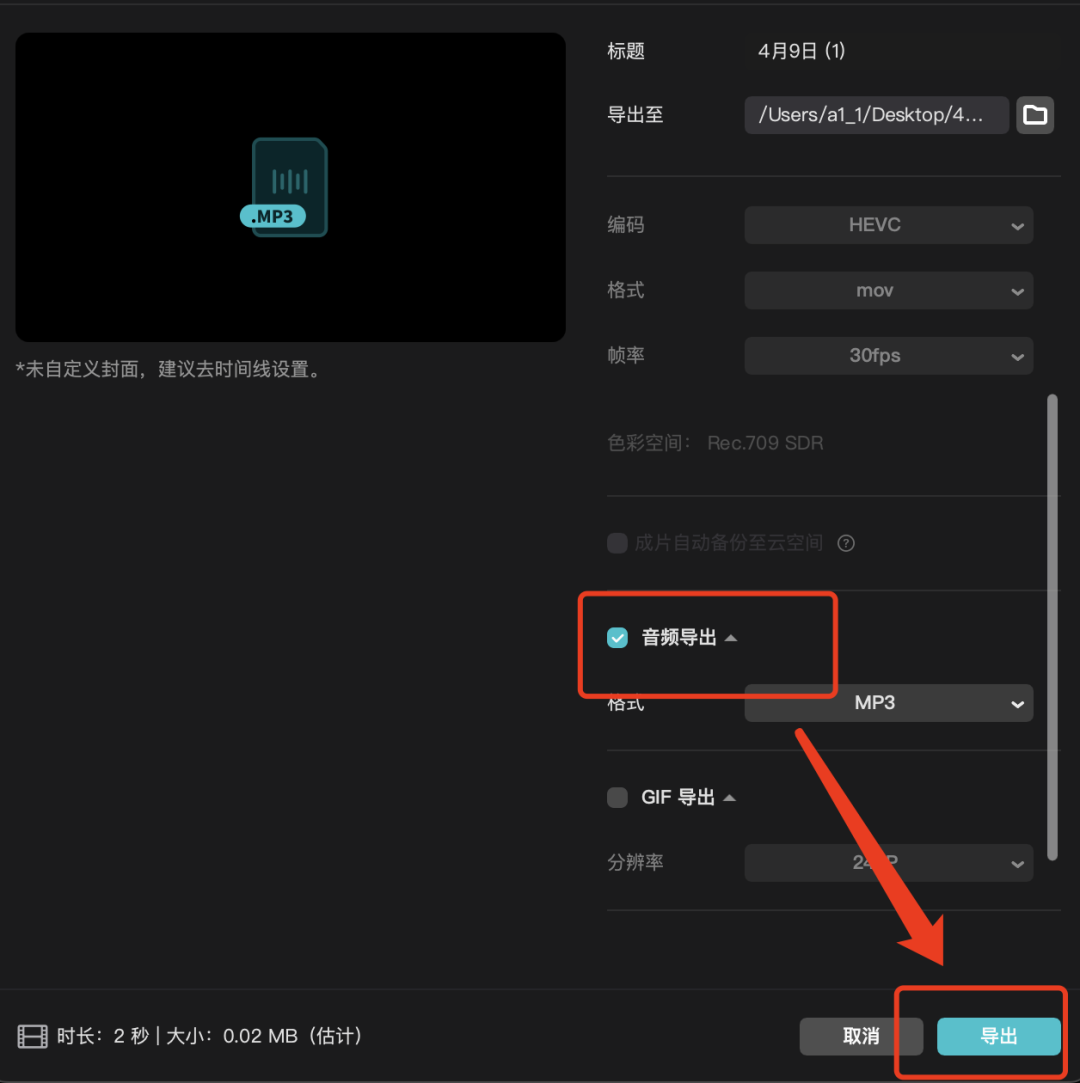This screenshot has height=1083, width=1080.
Task: Open the audio 格式 MP3 dropdown
Action: pos(888,703)
